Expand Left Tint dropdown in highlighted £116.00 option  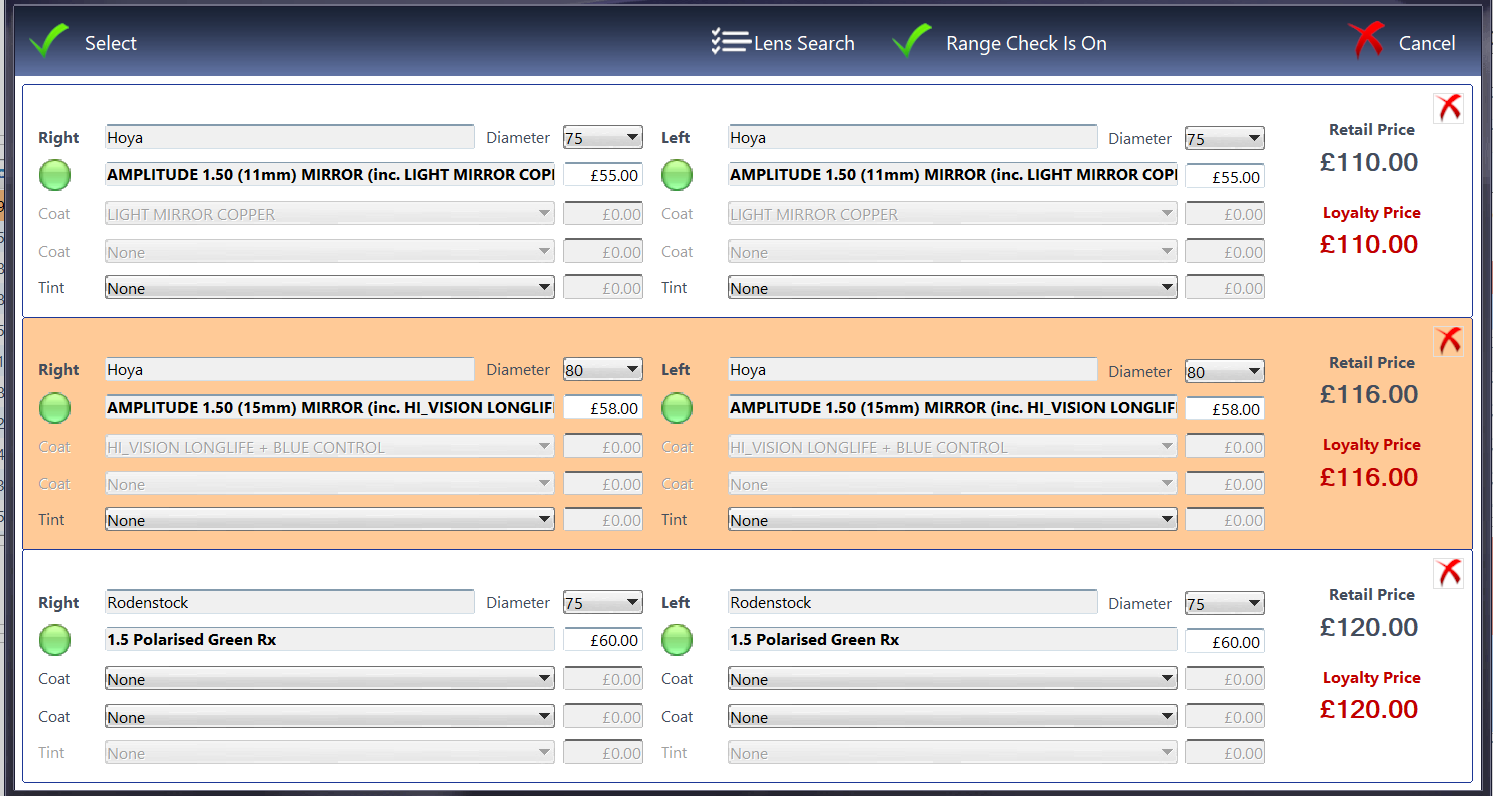point(952,520)
